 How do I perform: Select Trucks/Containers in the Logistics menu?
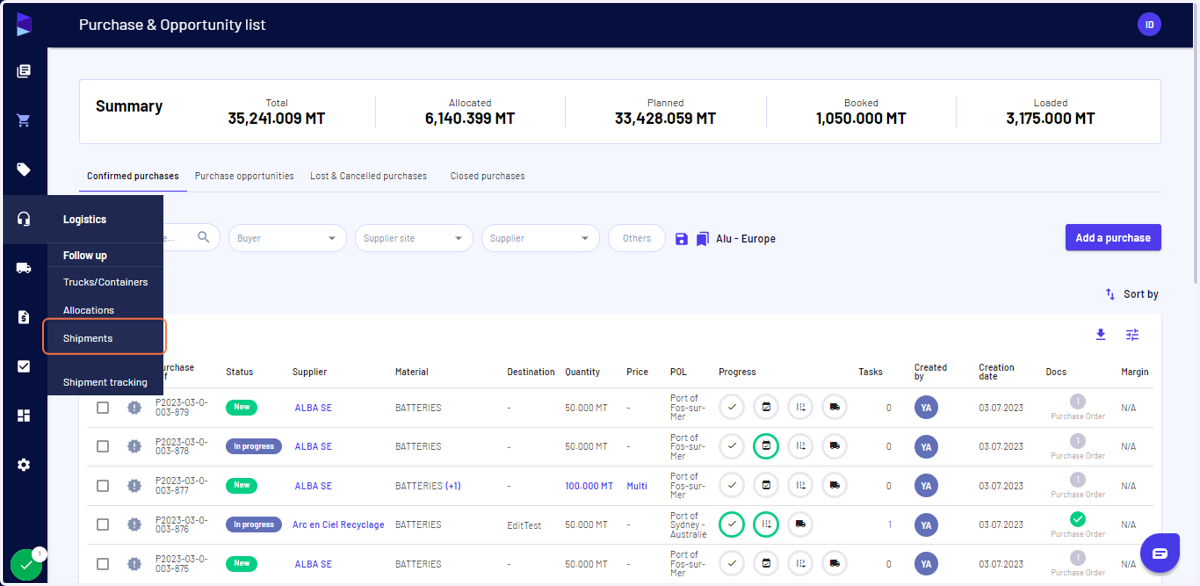click(x=105, y=282)
